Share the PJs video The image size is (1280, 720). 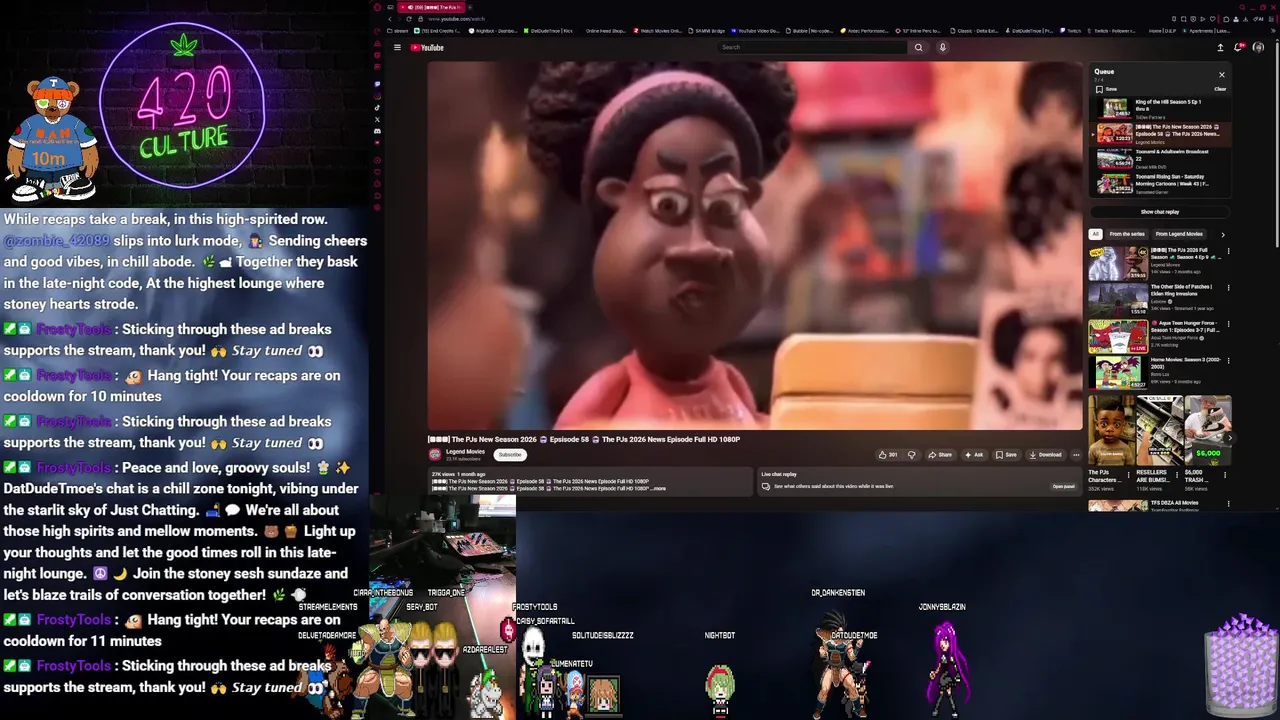(940, 455)
